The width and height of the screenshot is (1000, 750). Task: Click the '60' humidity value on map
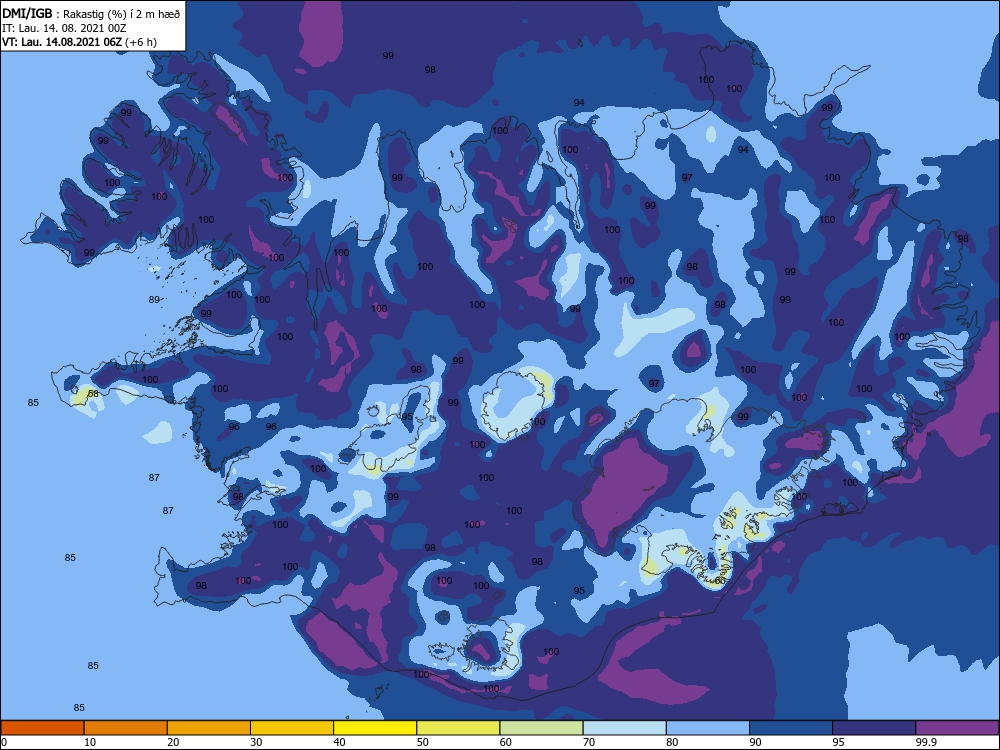[x=720, y=580]
